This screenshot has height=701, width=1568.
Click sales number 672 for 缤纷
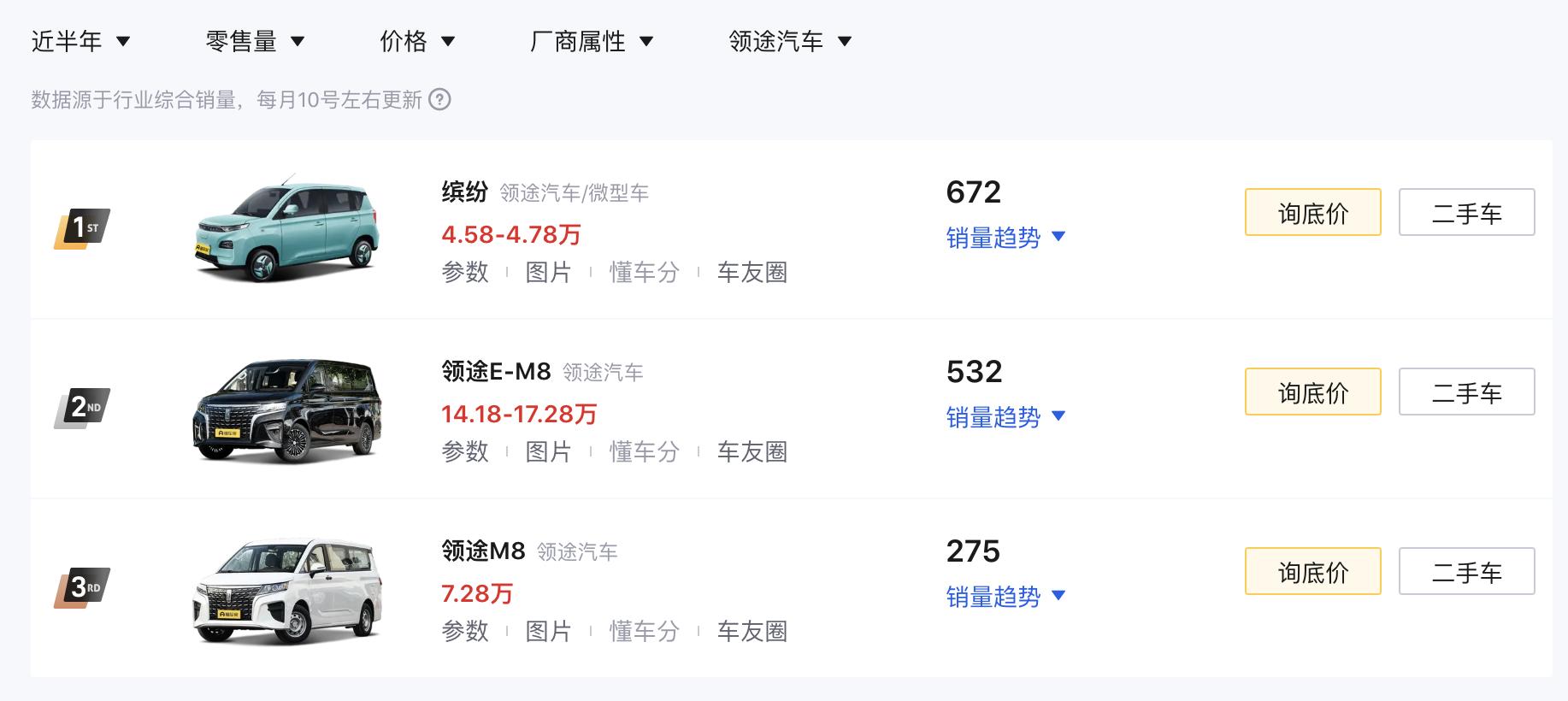[x=974, y=192]
